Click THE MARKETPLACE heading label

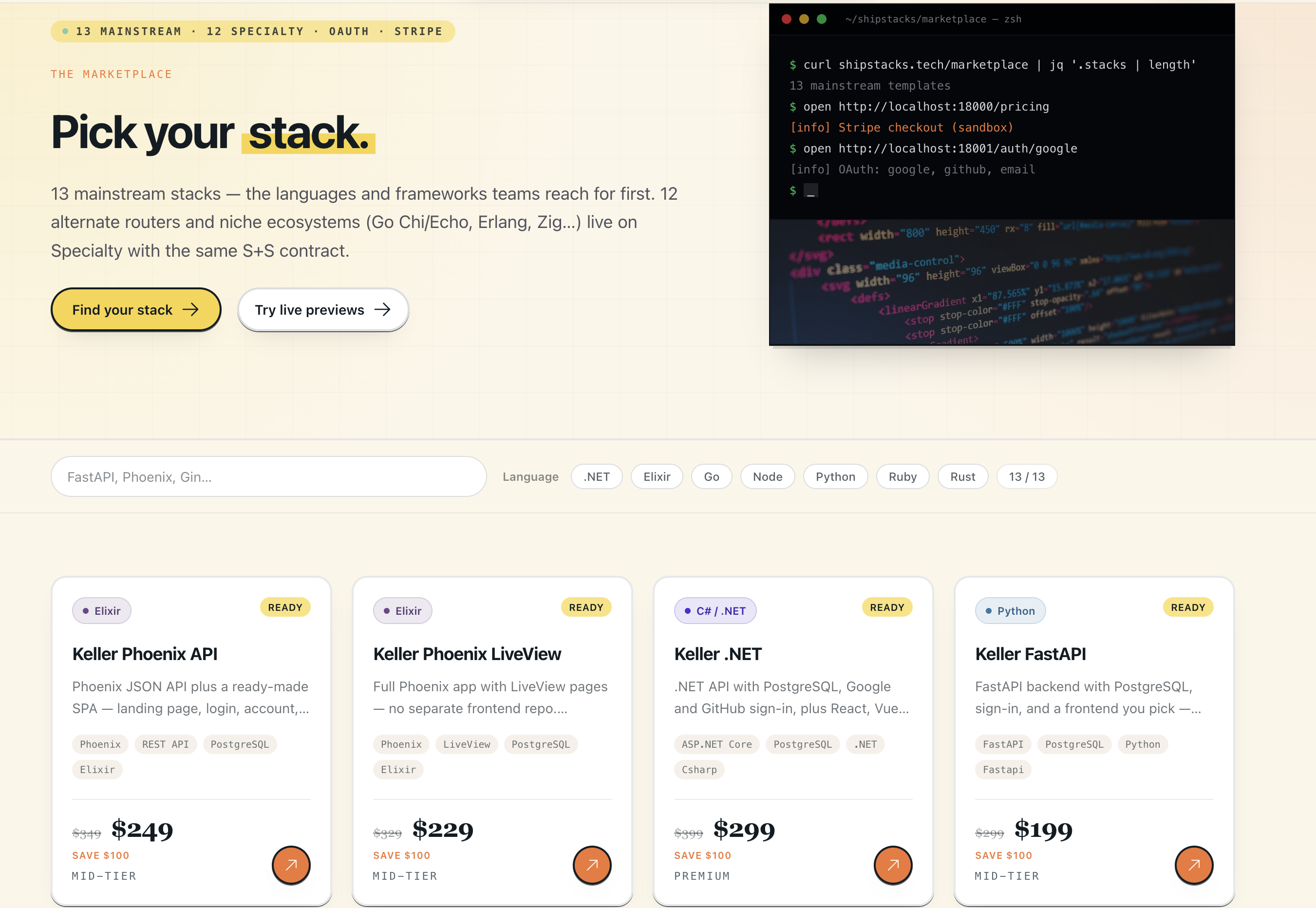point(112,75)
